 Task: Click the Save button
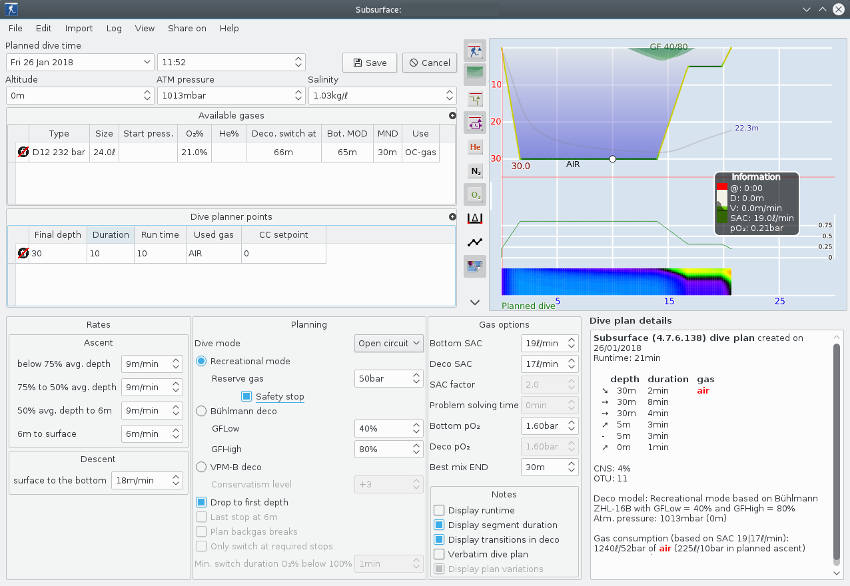pos(369,62)
